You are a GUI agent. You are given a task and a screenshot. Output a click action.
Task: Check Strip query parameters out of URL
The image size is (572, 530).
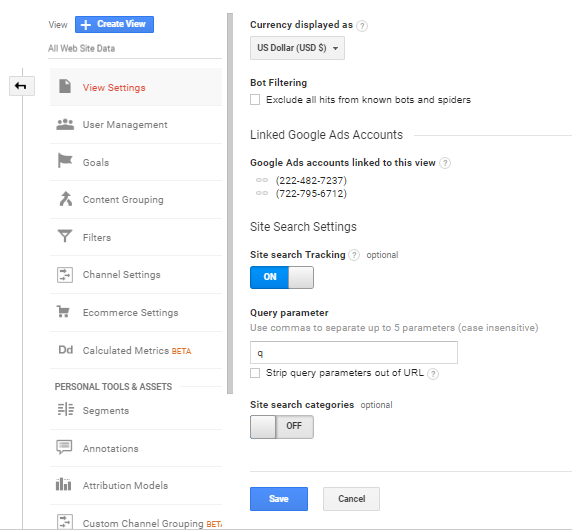(255, 373)
